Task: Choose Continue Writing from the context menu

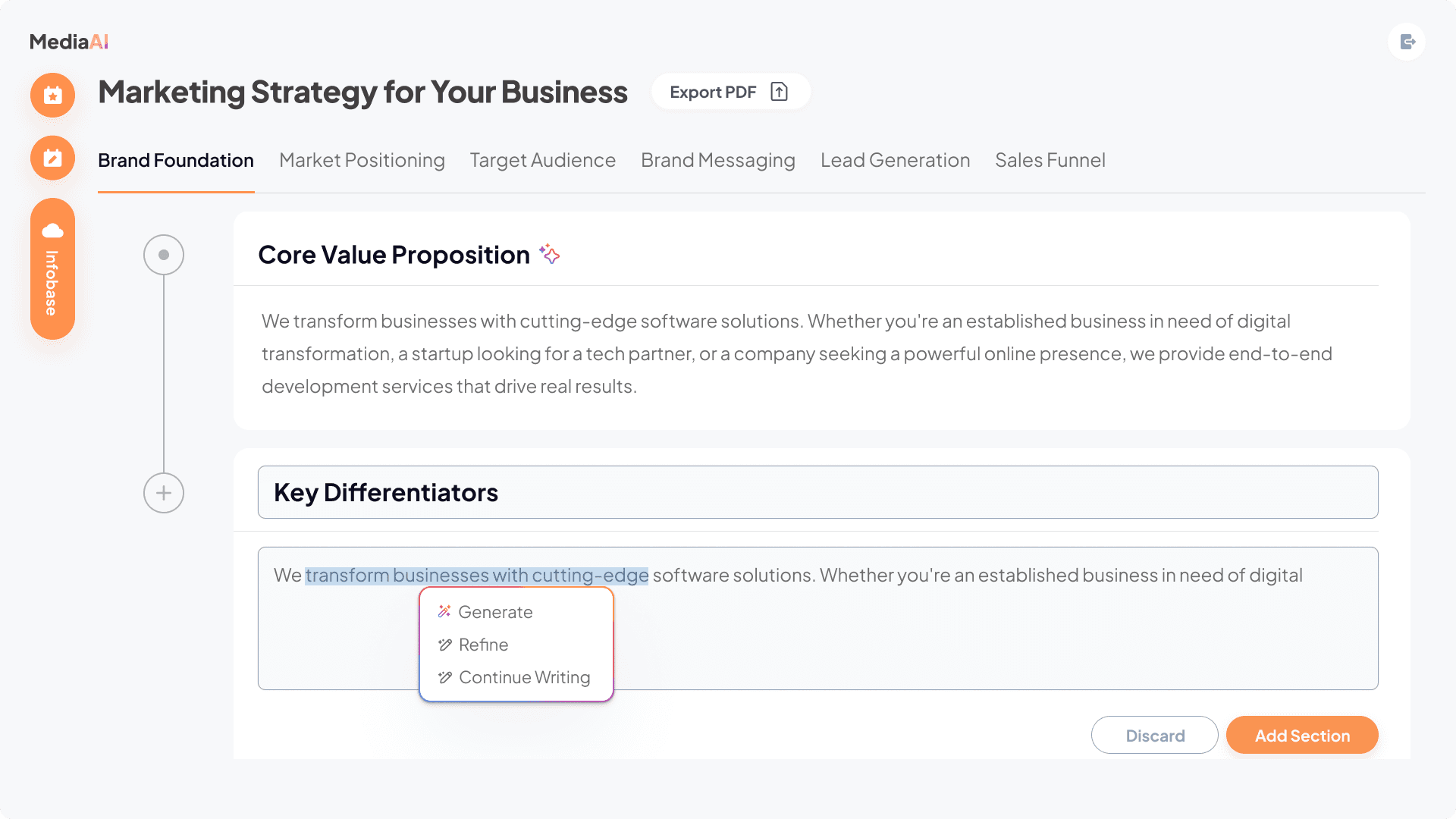Action: 523,677
